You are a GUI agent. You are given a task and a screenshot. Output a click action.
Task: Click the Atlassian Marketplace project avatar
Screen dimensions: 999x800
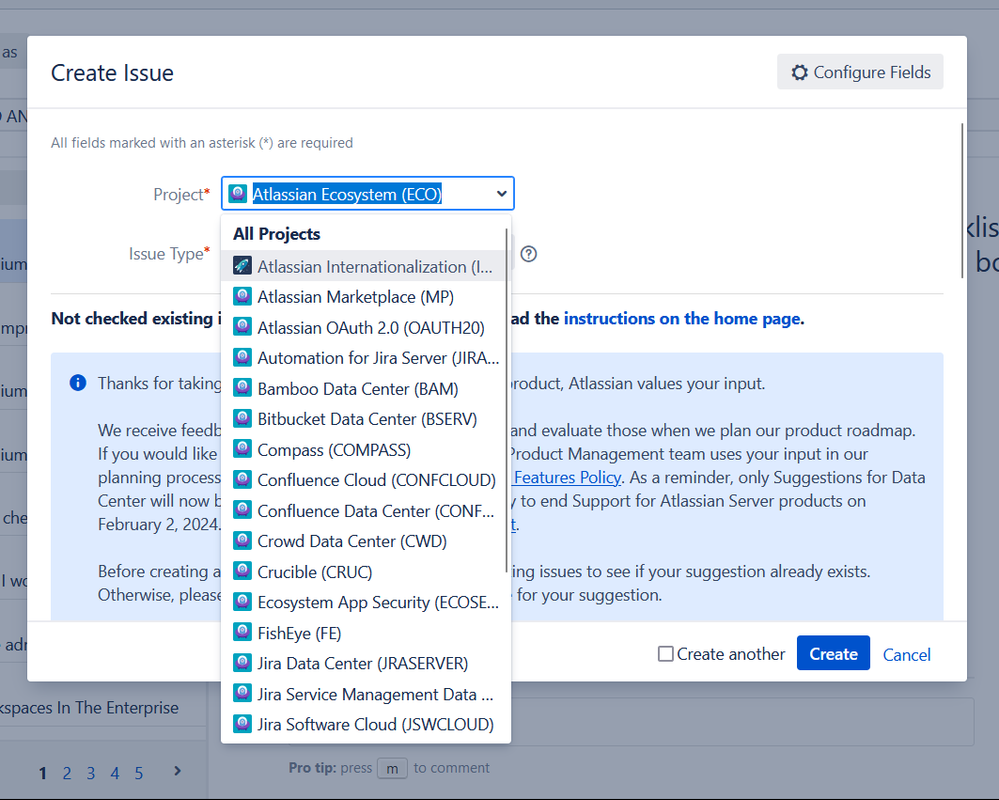pos(242,296)
